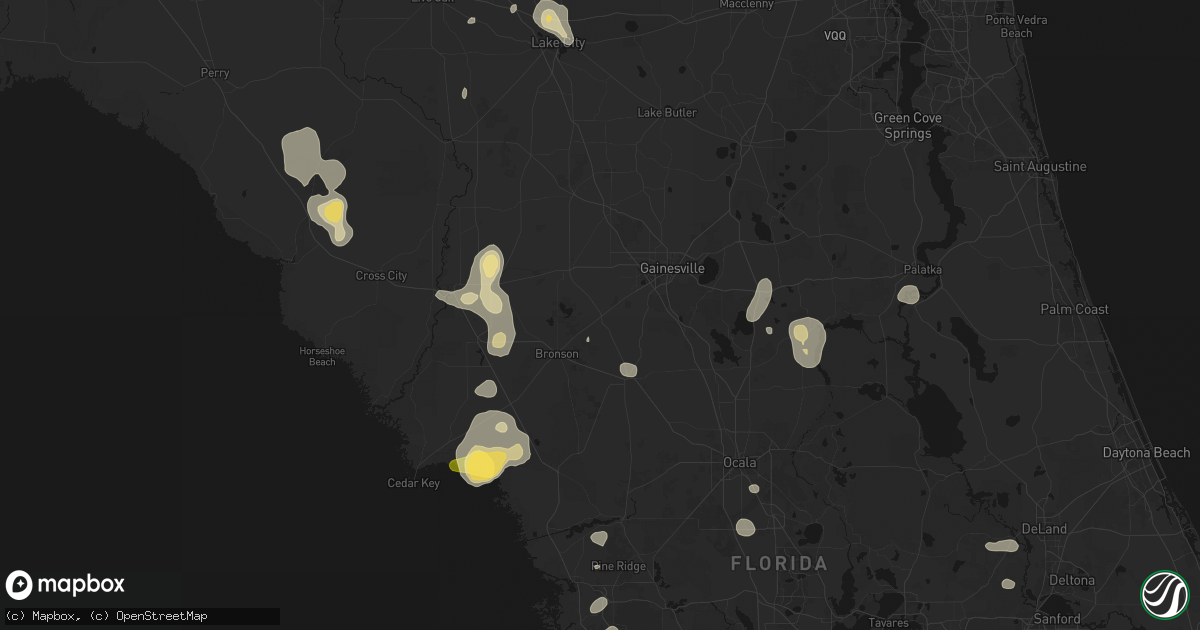Click the DeLand city label
Screen dimensions: 1200x630
(1045, 529)
